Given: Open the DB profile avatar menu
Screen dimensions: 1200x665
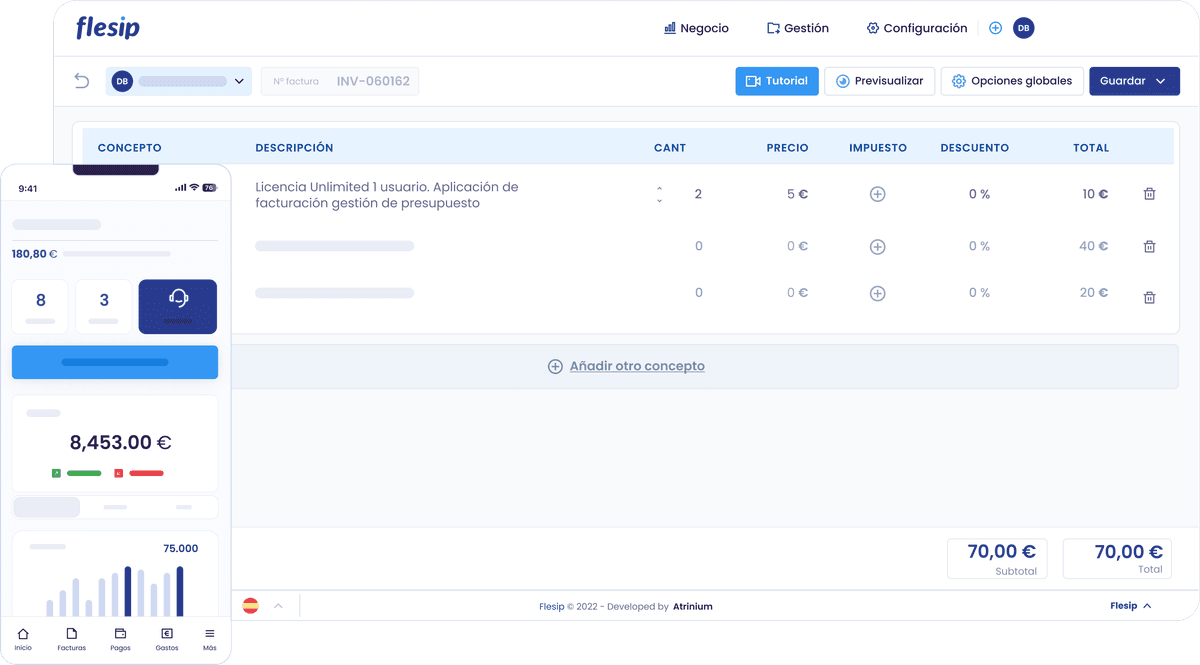Looking at the screenshot, I should [1026, 28].
